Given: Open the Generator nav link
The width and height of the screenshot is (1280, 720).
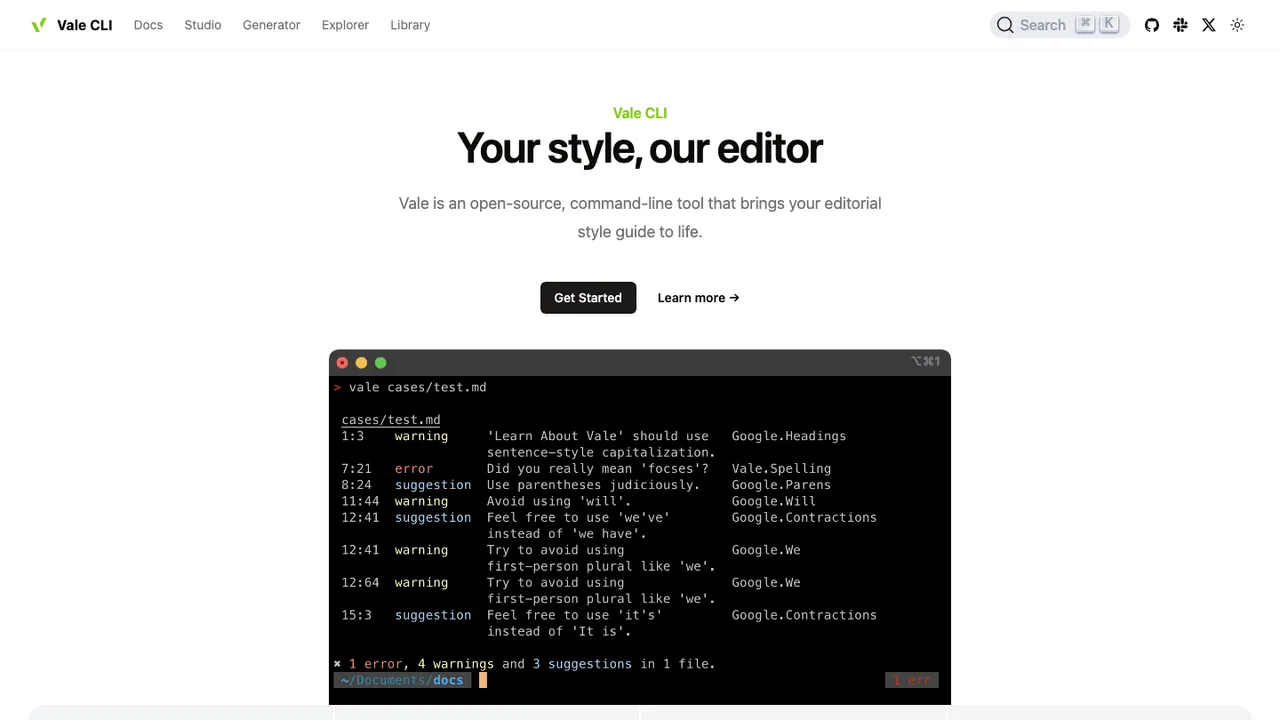Looking at the screenshot, I should click(x=271, y=25).
